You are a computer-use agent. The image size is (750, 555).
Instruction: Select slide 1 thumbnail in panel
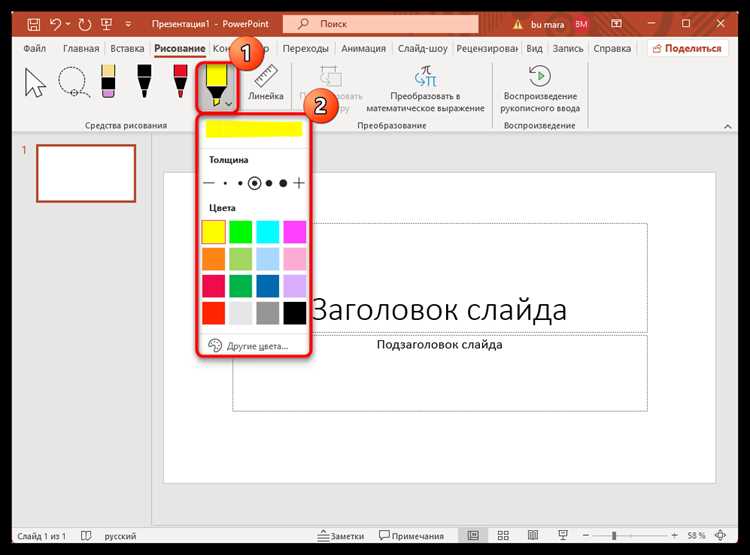click(86, 173)
